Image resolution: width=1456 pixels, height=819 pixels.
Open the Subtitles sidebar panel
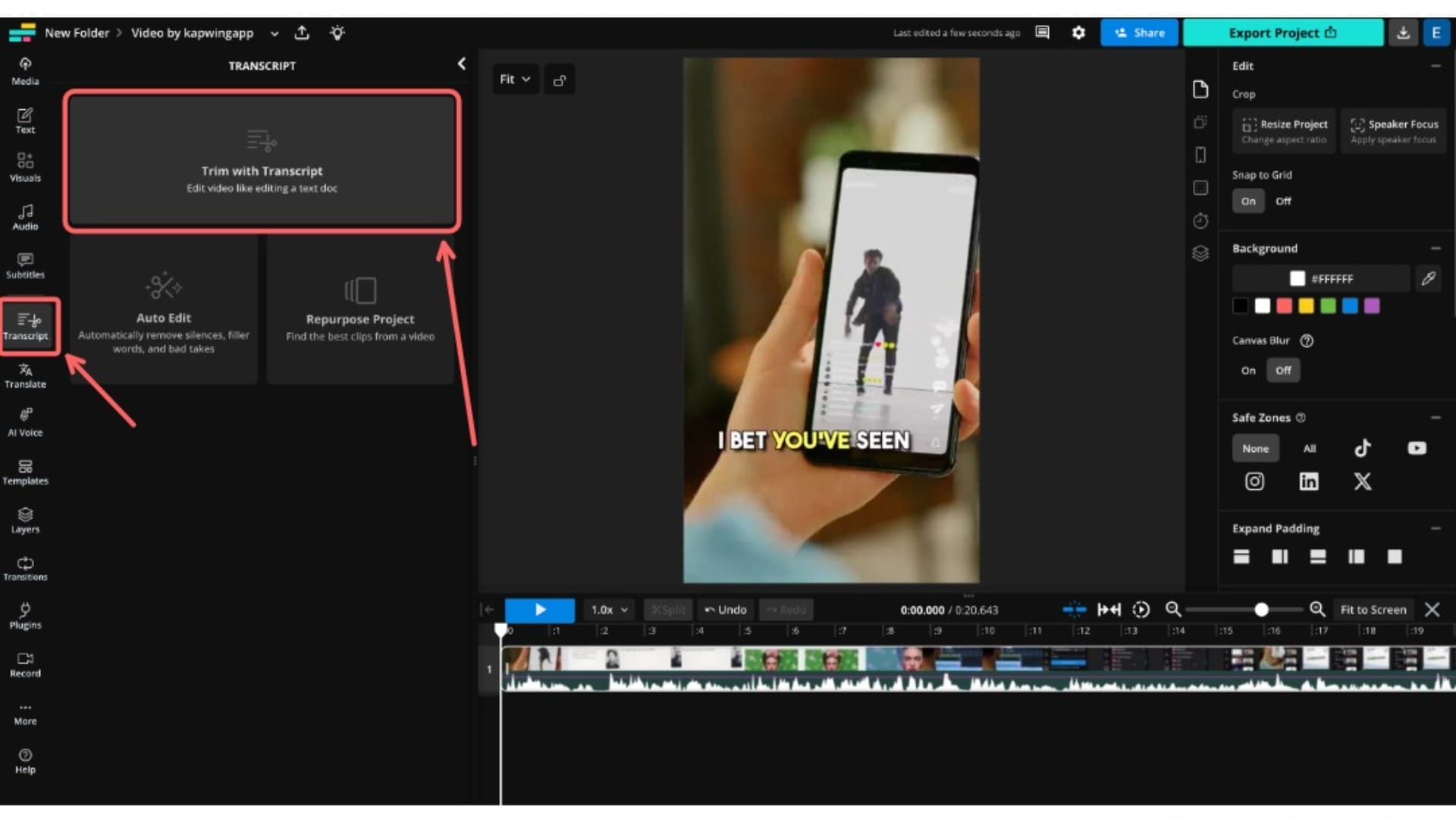click(x=25, y=265)
